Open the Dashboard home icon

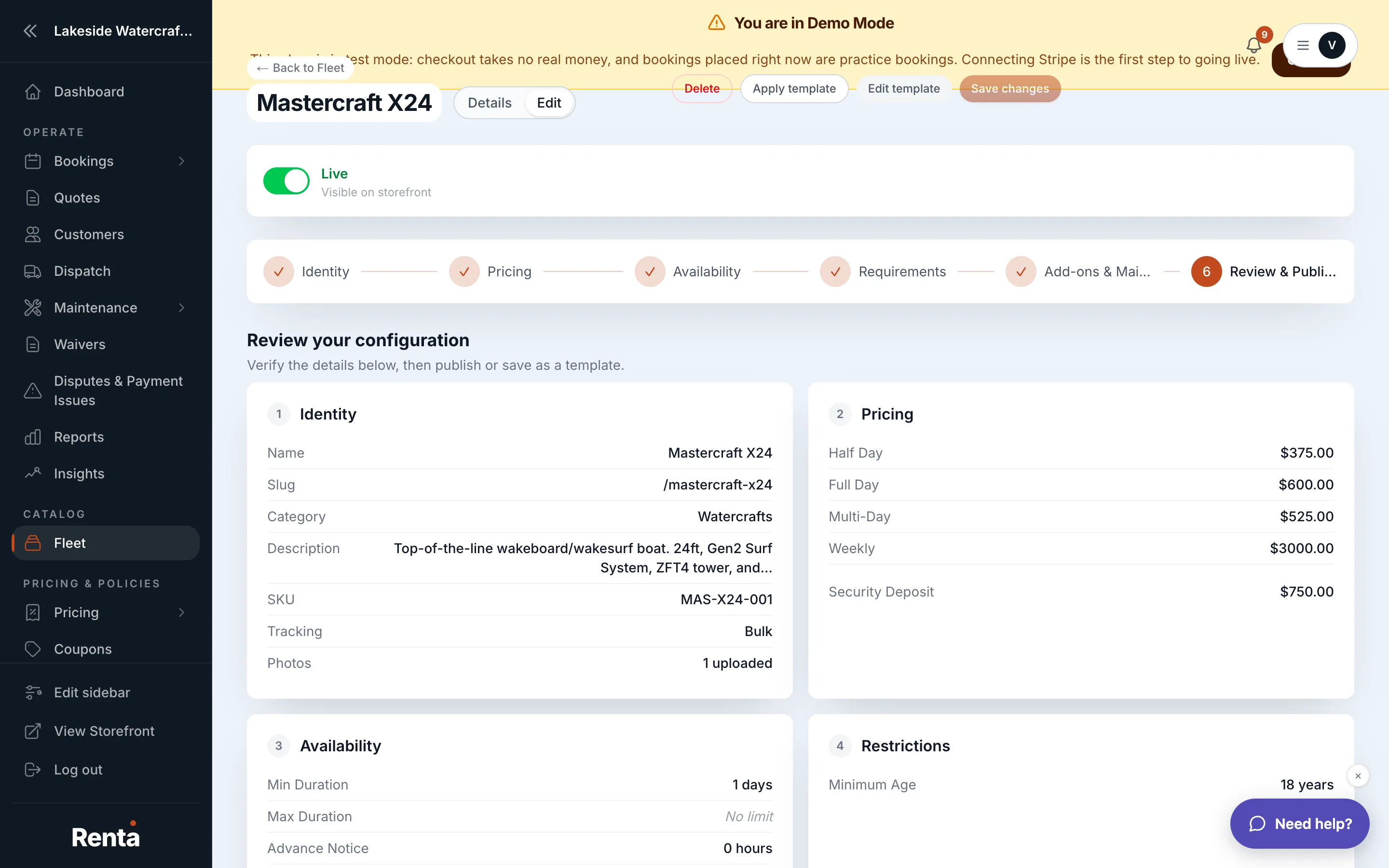coord(33,92)
